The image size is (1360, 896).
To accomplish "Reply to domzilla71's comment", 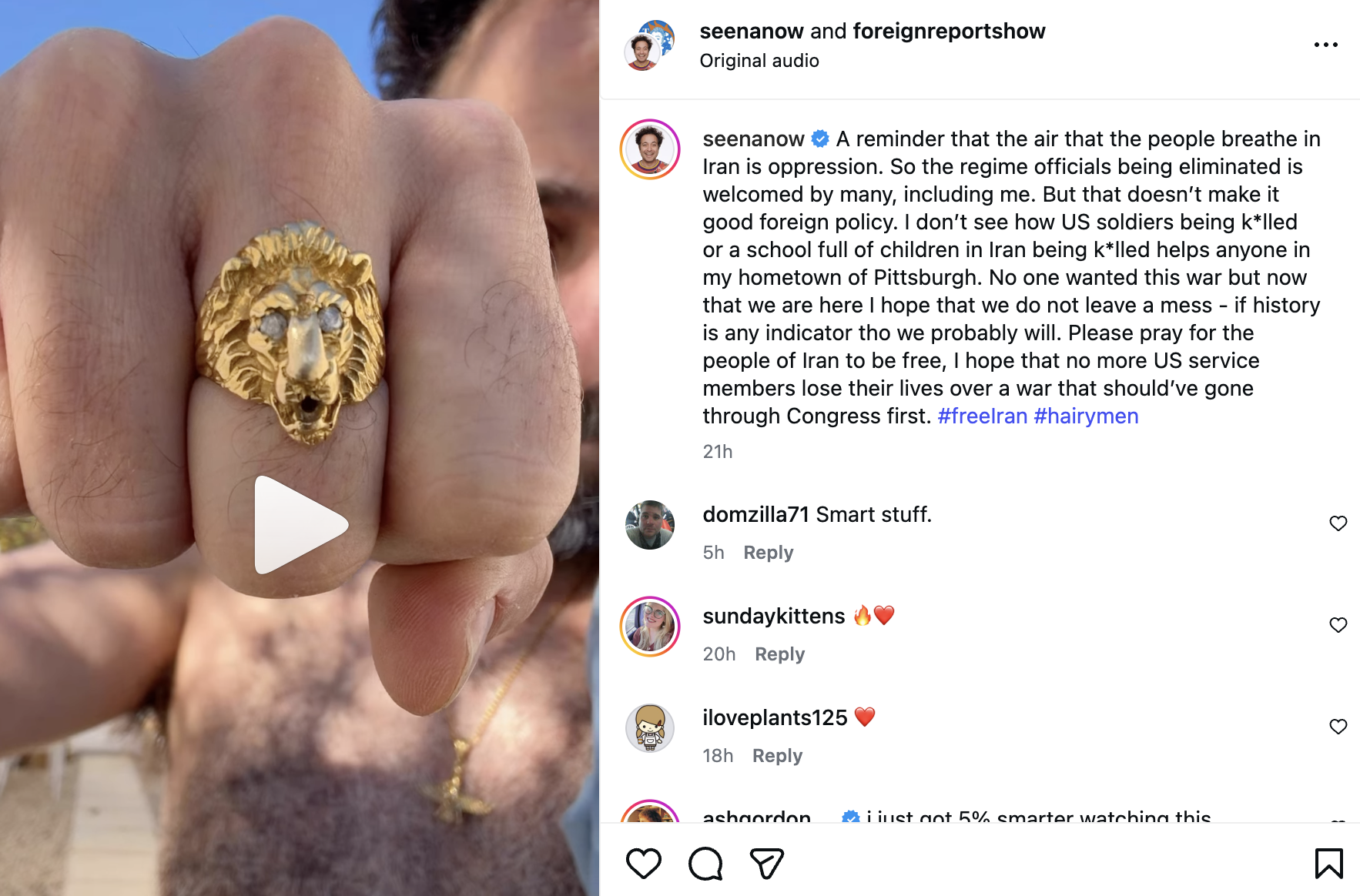I will tap(768, 553).
